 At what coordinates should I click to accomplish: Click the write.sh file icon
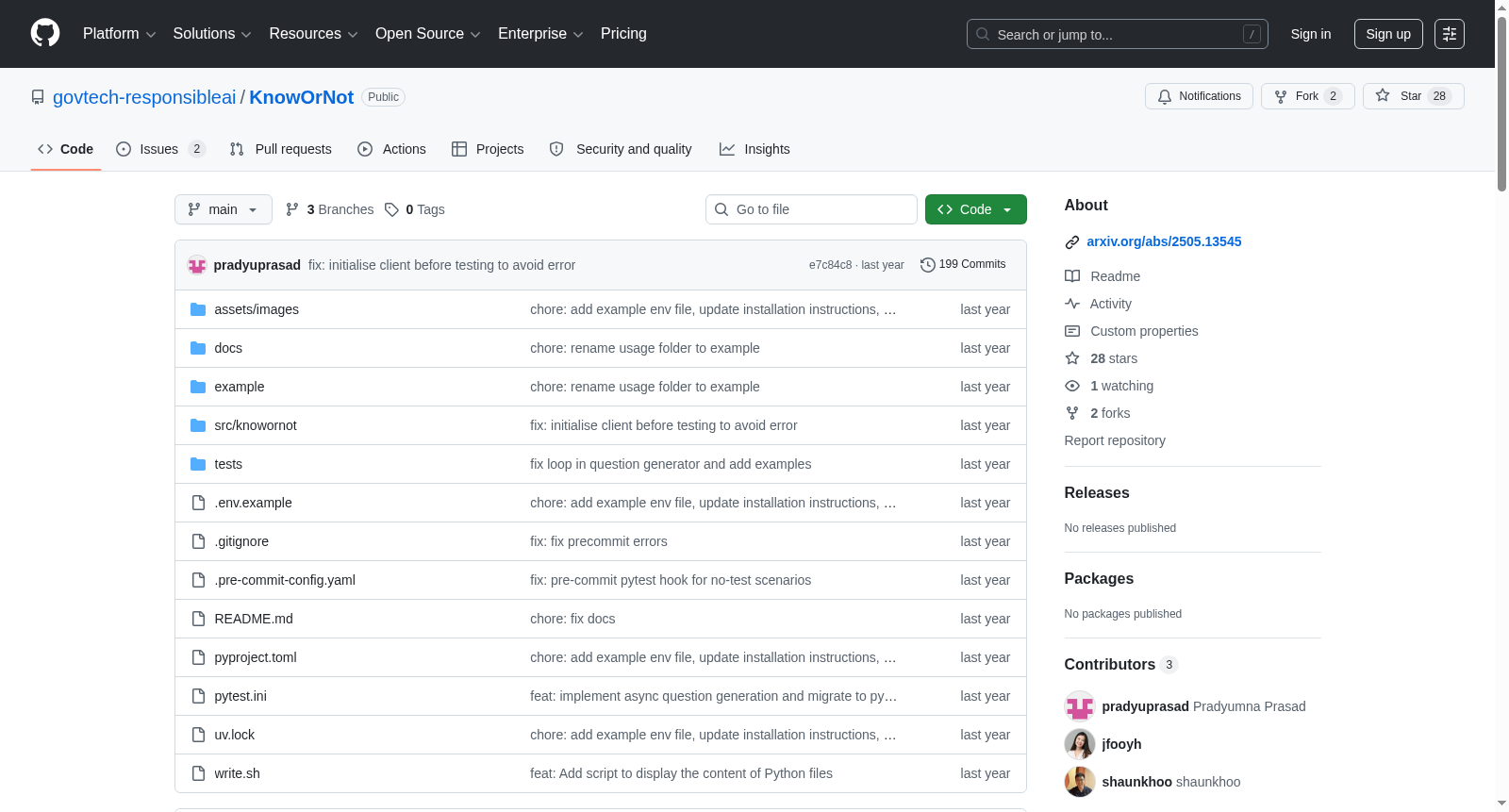click(198, 773)
